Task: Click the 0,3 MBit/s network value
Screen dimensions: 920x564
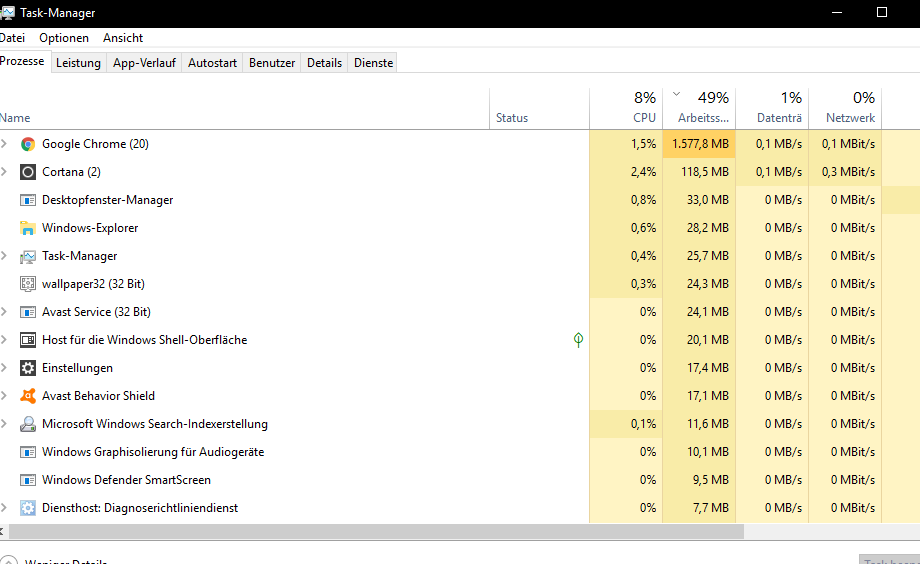Action: coord(848,172)
